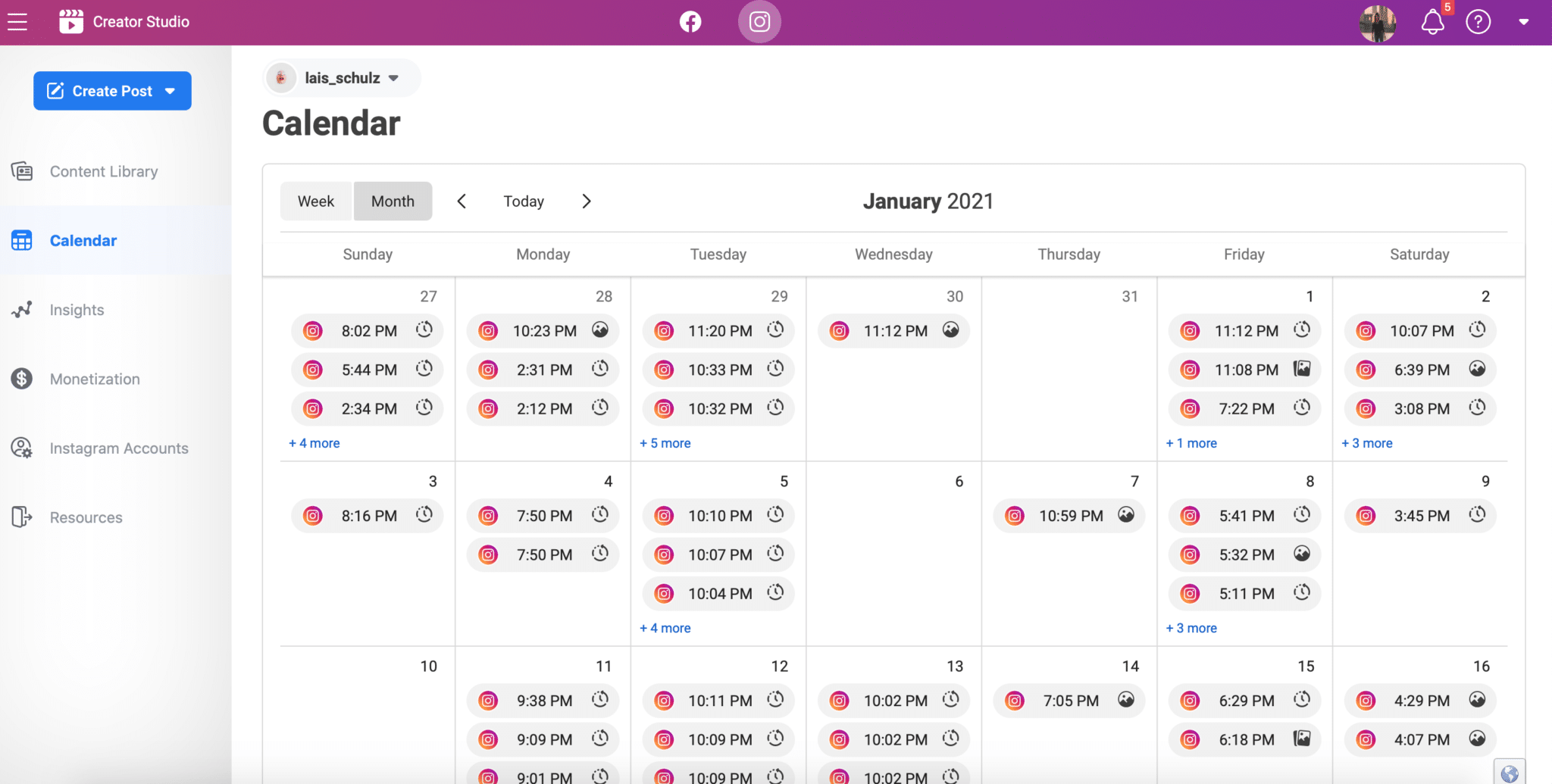Click Instagram icon on 5:44 PM post
The width and height of the screenshot is (1552, 784).
tap(313, 370)
